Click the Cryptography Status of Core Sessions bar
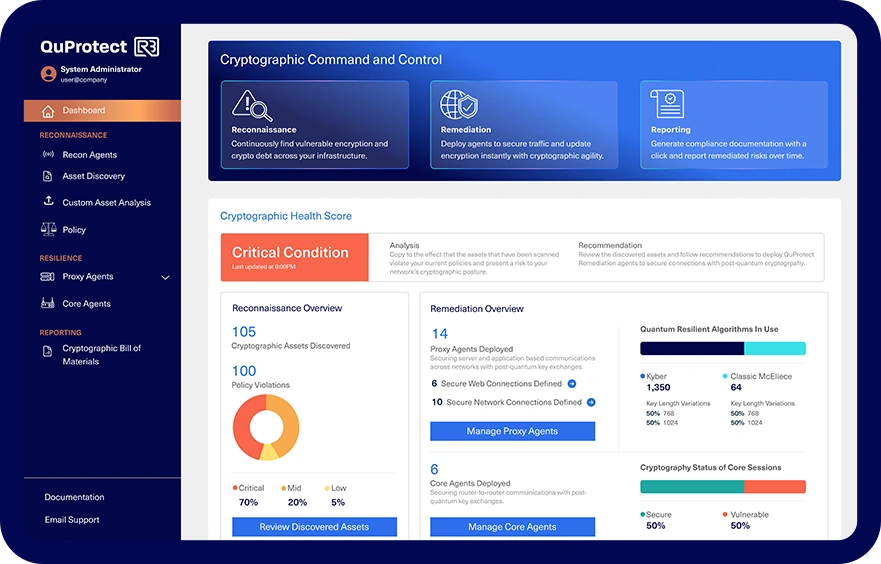Viewport: 881px width, 564px height. [x=723, y=486]
